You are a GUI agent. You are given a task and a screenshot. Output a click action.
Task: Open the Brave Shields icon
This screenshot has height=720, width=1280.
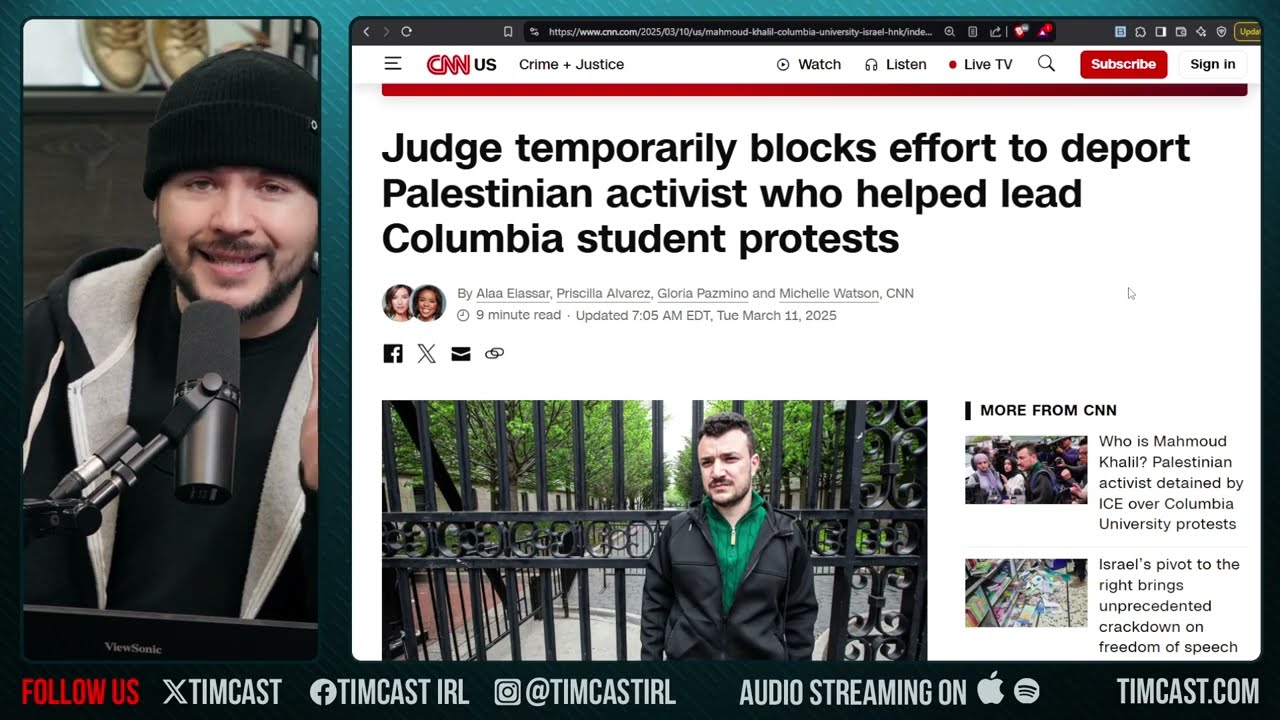point(1019,32)
